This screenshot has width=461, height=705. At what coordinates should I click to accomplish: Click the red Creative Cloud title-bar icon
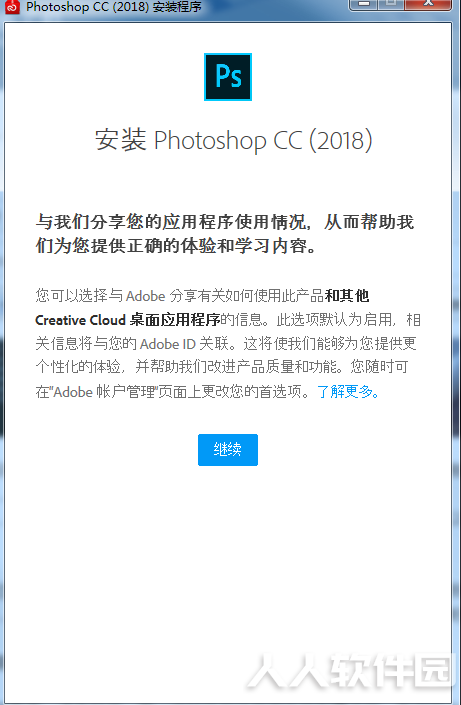[x=12, y=6]
